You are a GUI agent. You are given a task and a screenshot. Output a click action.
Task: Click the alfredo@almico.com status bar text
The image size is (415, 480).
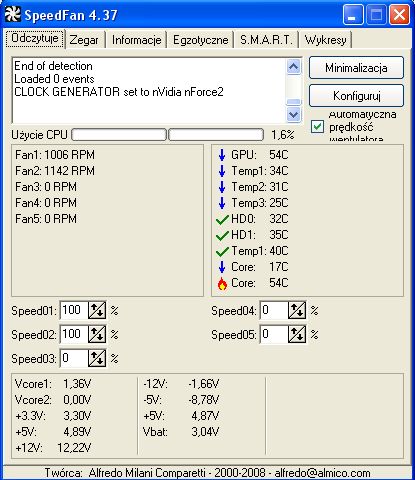click(322, 473)
